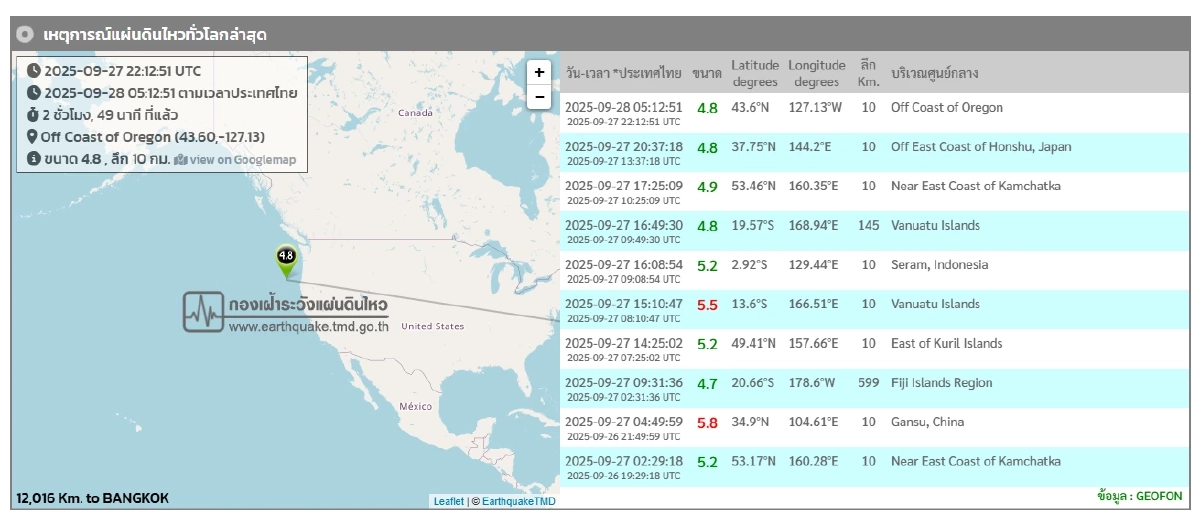Zoom in on the earthquake map
Viewport: 1200px width, 514px height.
tap(539, 72)
